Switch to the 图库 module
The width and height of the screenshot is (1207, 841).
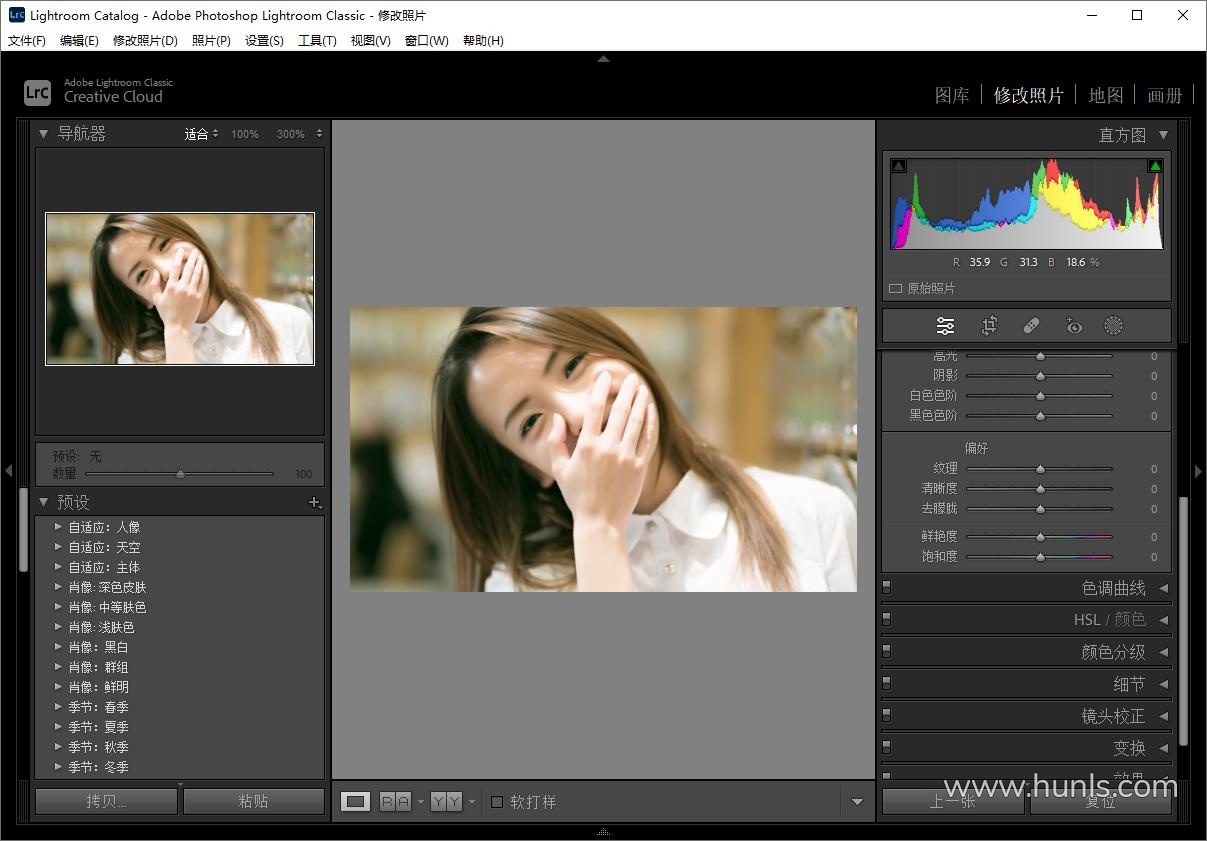[x=952, y=95]
